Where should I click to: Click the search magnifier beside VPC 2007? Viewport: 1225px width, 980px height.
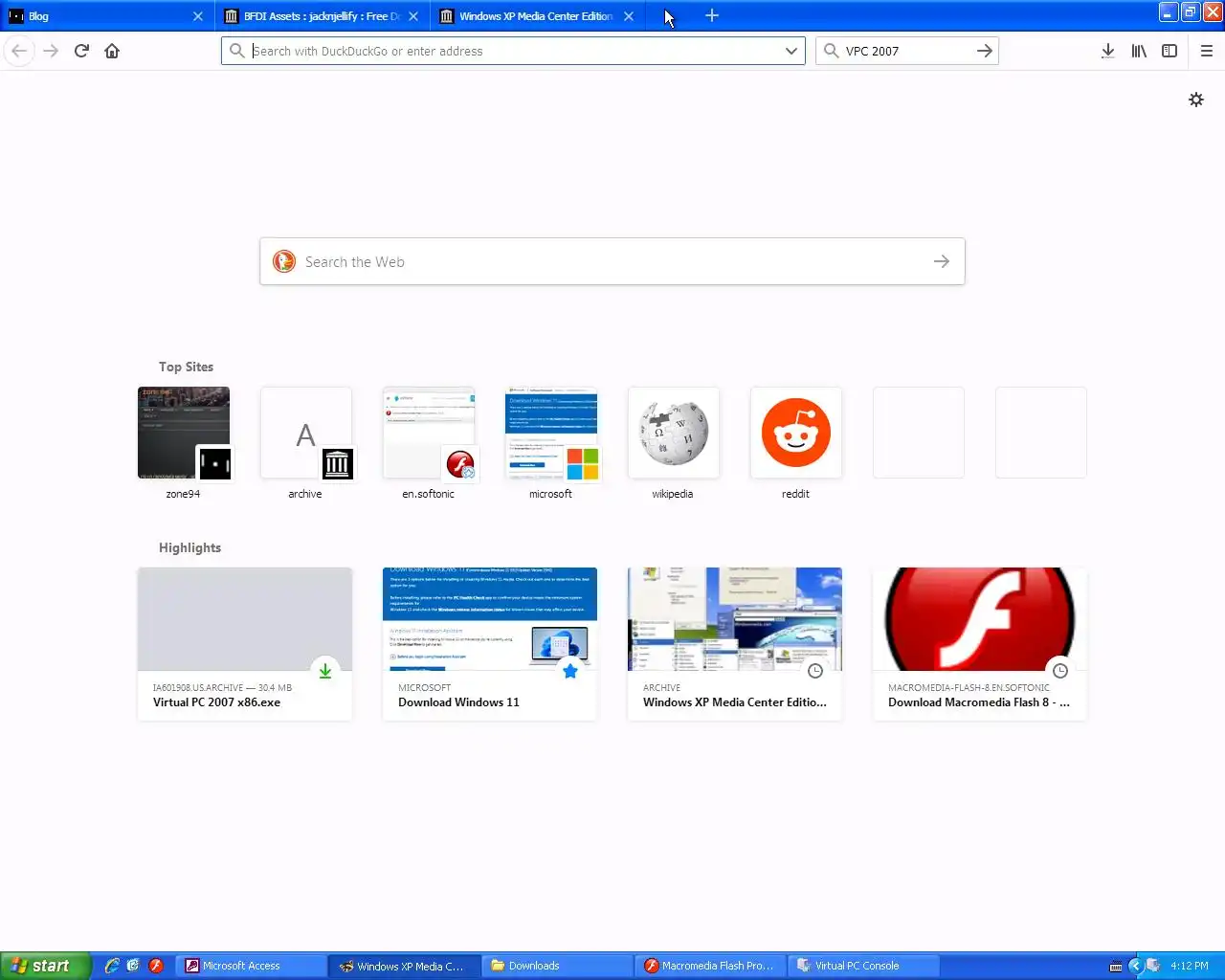(831, 51)
